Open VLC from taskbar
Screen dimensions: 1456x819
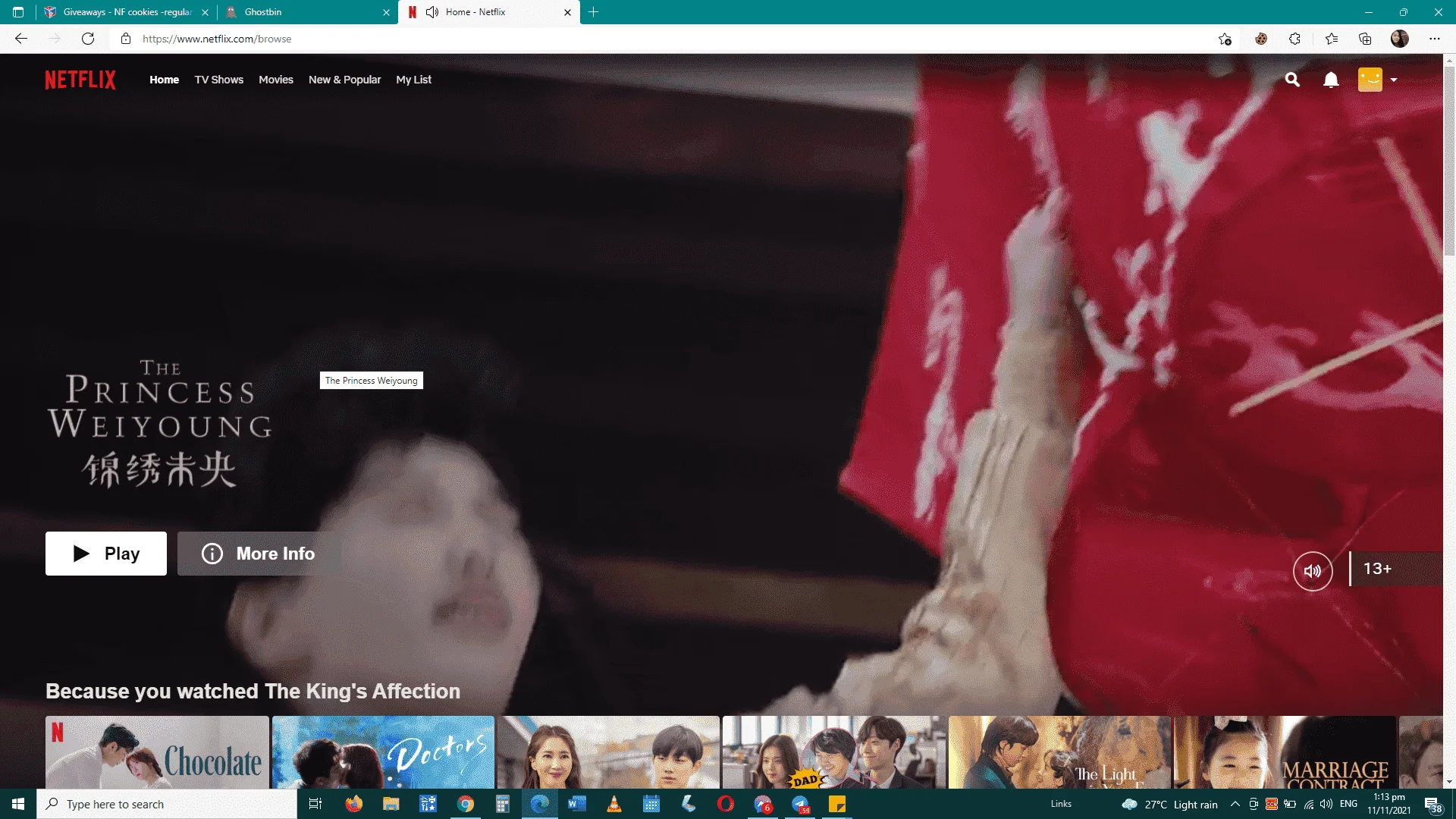point(614,804)
